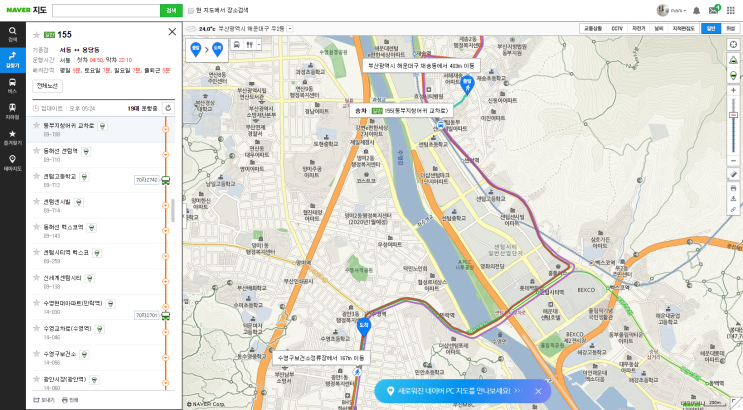
Task: Toggle the street view pin icon on map
Action: [734, 75]
